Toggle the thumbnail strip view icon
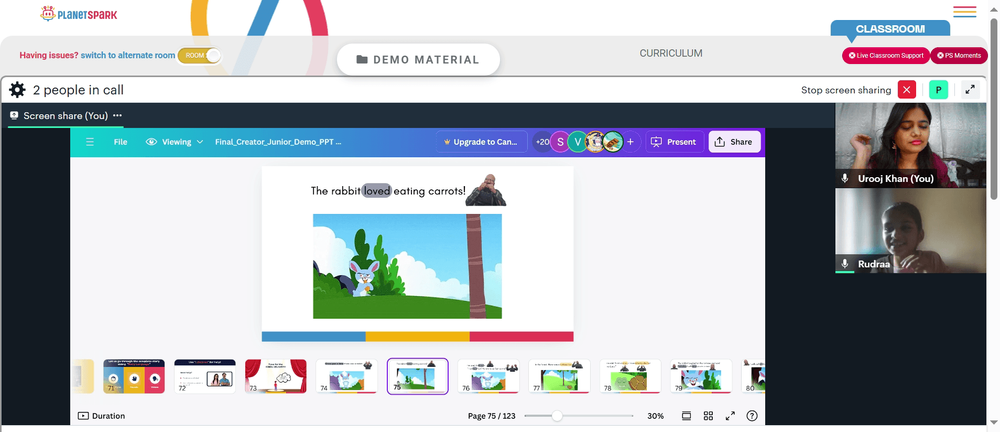Image resolution: width=1000 pixels, height=432 pixels. pos(686,416)
